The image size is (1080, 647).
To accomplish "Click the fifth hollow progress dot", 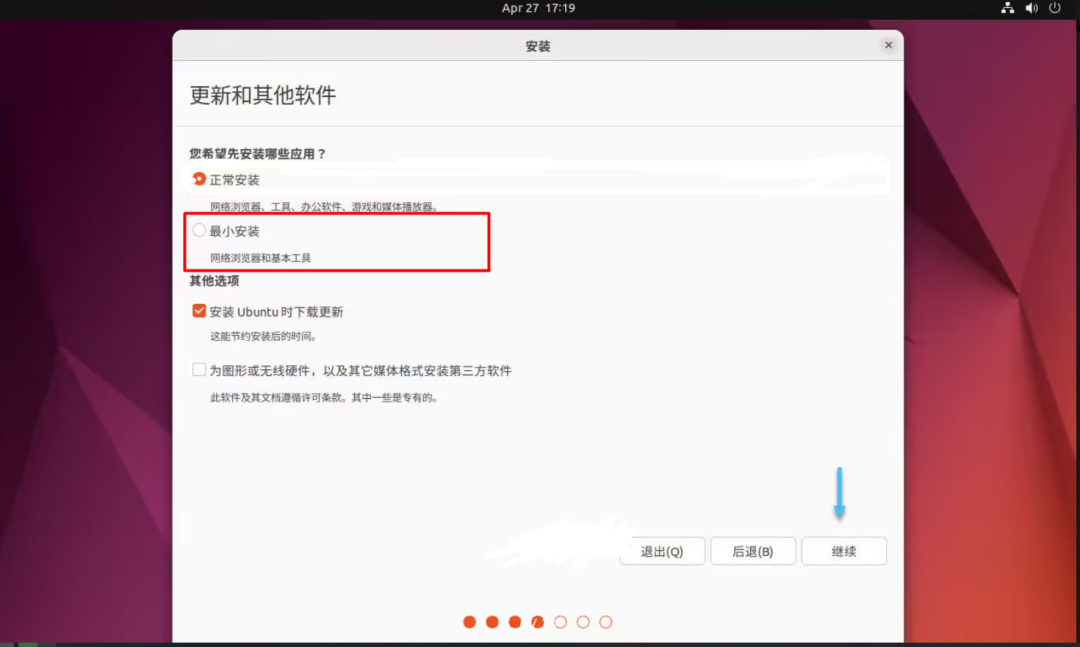I will (560, 621).
